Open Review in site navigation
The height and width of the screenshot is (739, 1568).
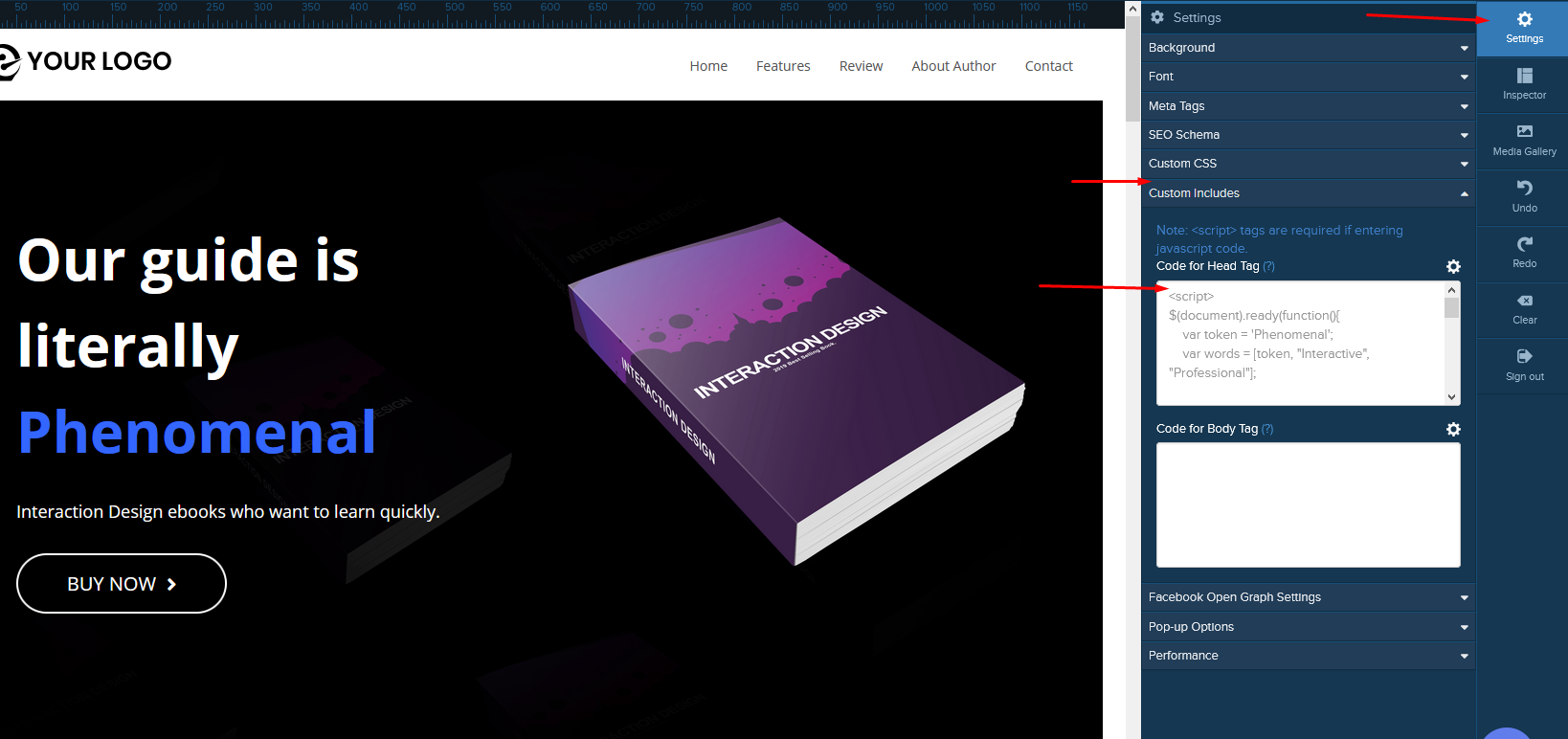[861, 66]
